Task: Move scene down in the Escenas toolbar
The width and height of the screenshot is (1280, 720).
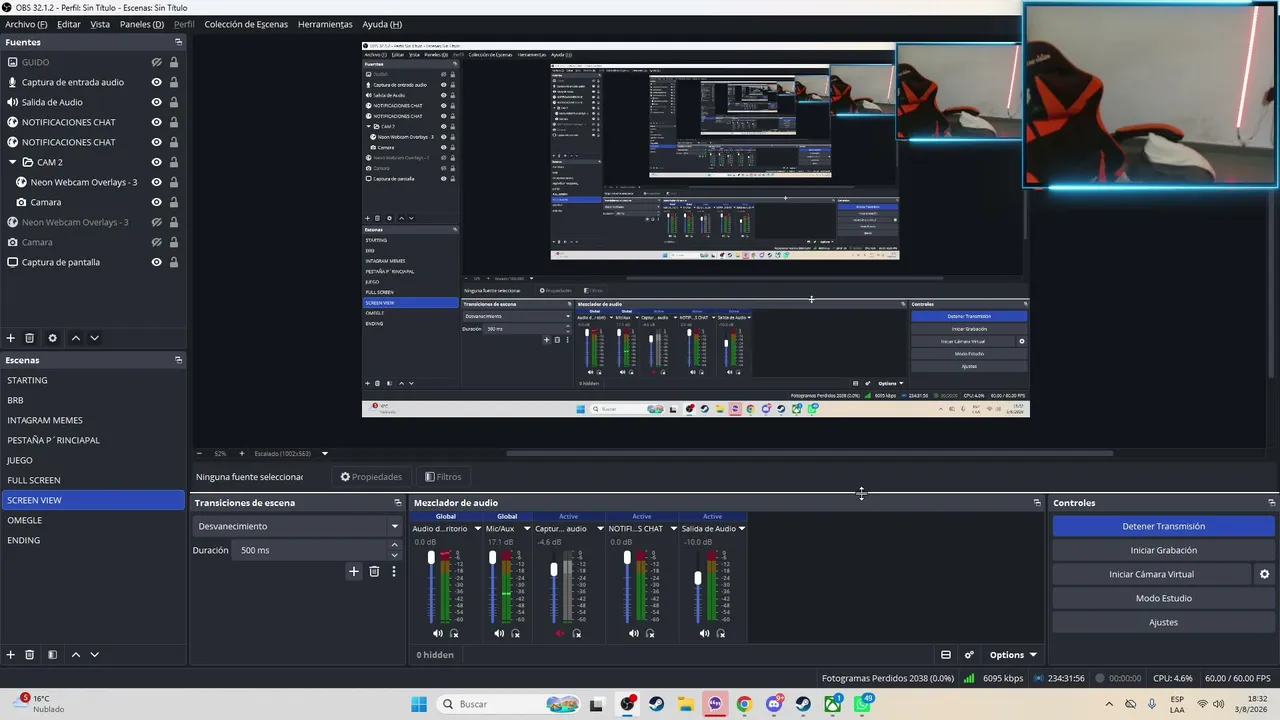Action: pos(95,655)
